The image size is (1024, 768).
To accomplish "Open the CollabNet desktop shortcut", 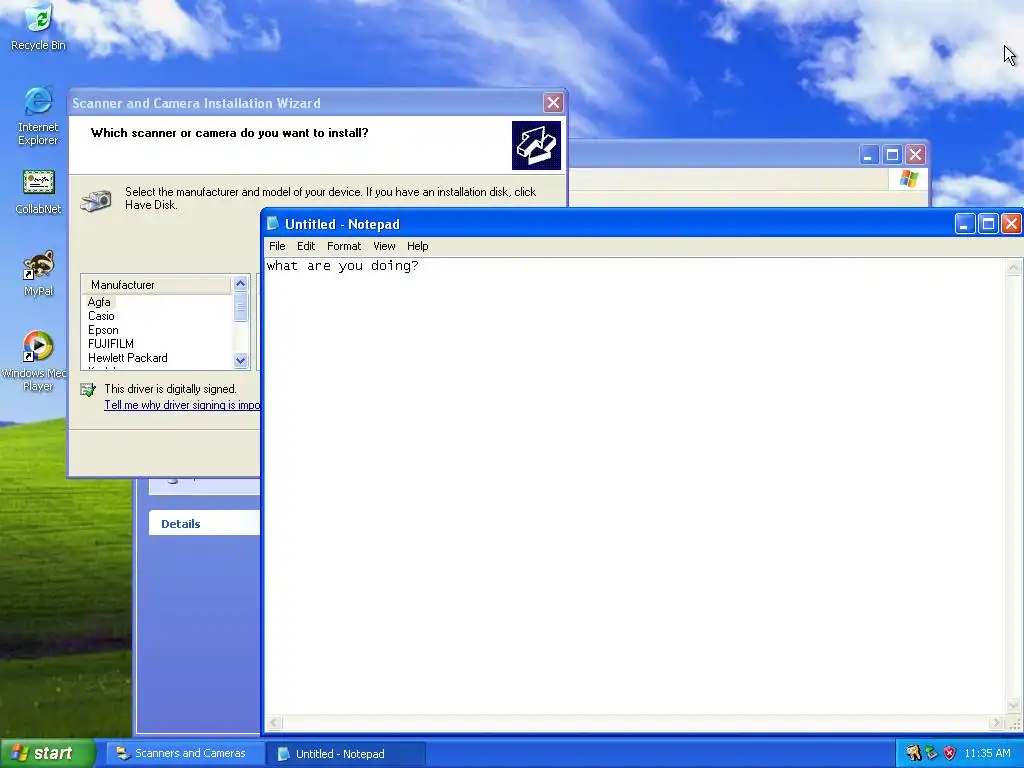I will [39, 192].
